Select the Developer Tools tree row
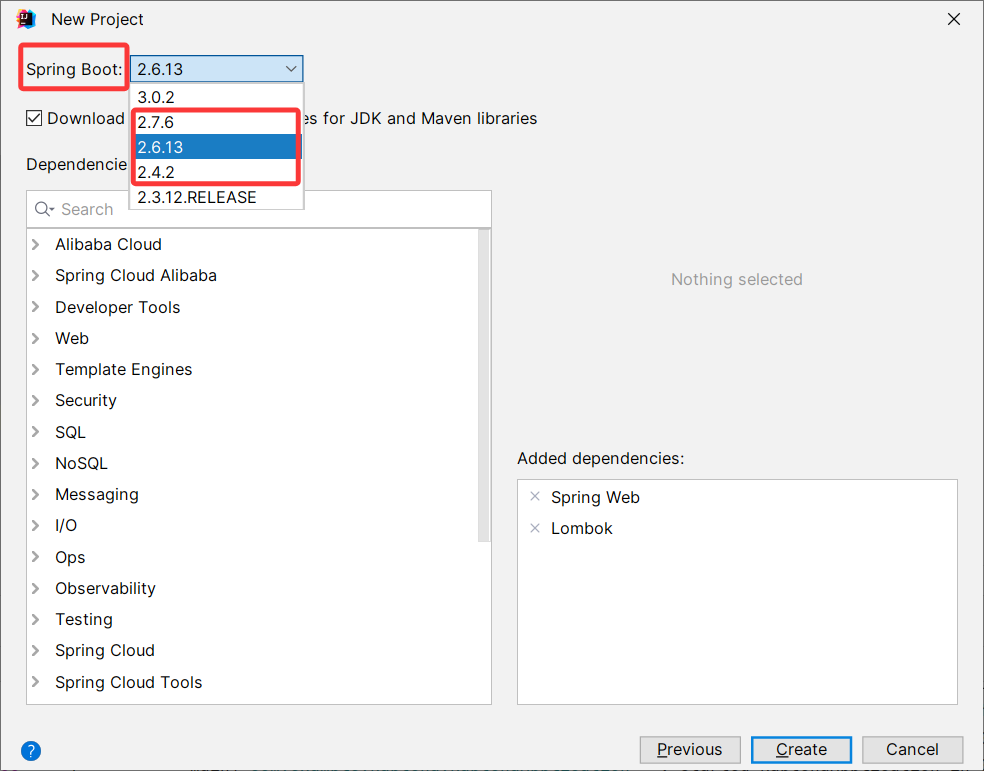This screenshot has height=771, width=984. tap(252, 307)
